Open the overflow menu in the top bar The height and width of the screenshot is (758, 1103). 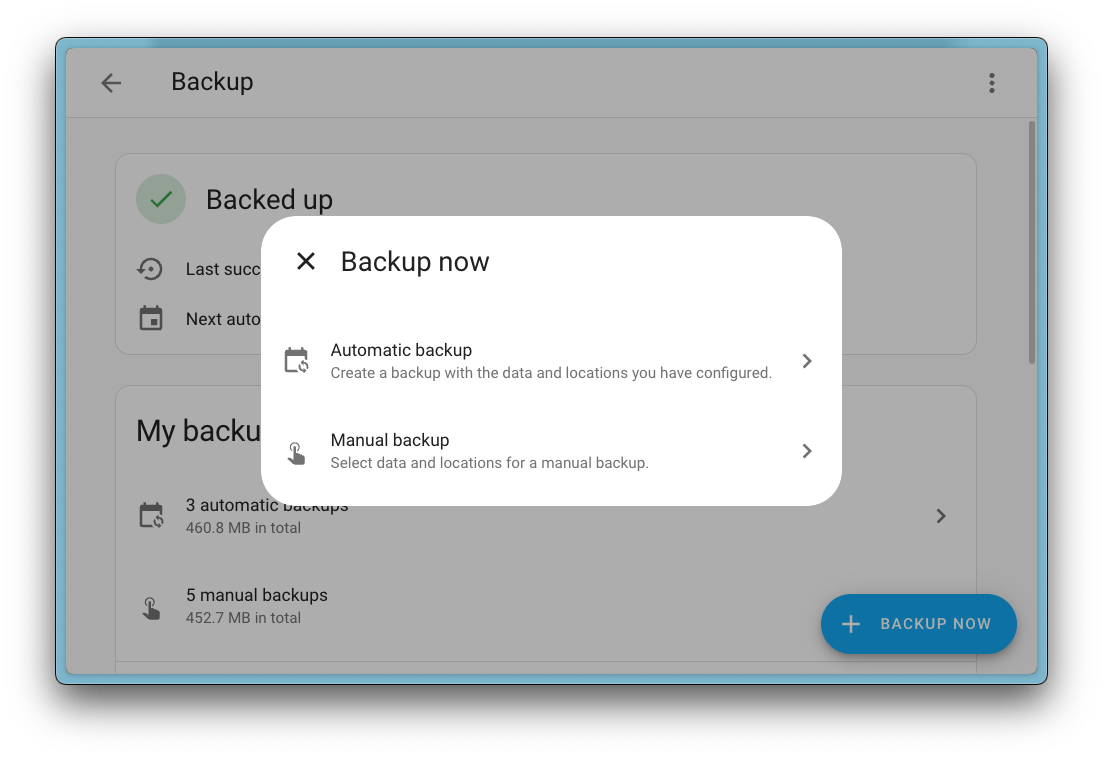(x=991, y=83)
